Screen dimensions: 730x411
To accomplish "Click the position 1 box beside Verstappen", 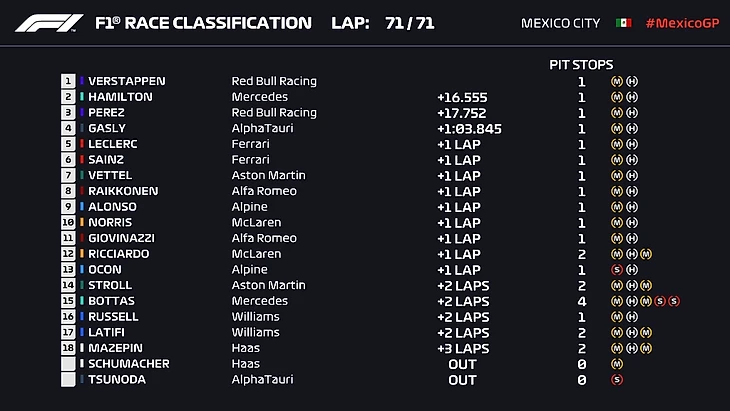I will [x=68, y=81].
